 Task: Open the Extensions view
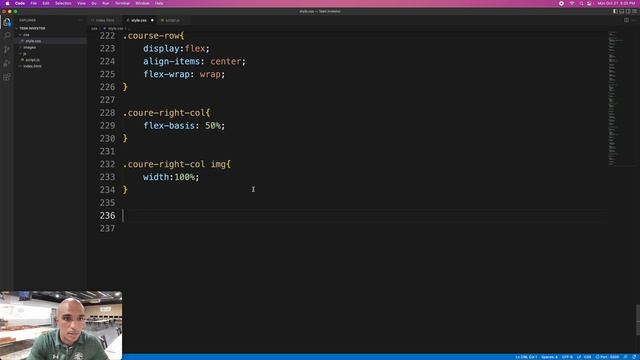click(x=7, y=77)
